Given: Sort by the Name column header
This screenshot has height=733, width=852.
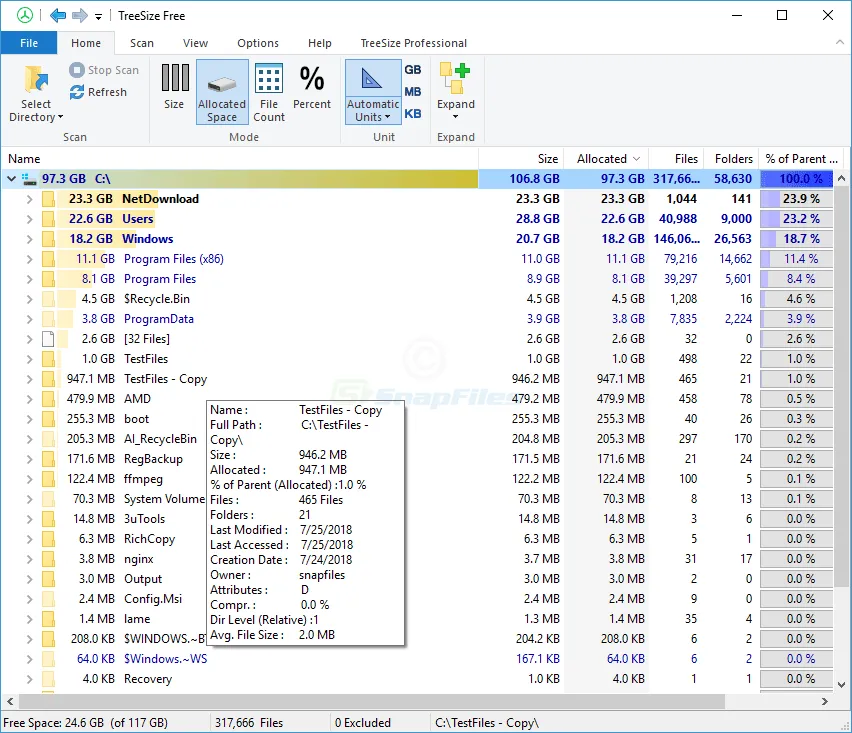Looking at the screenshot, I should coord(240,159).
